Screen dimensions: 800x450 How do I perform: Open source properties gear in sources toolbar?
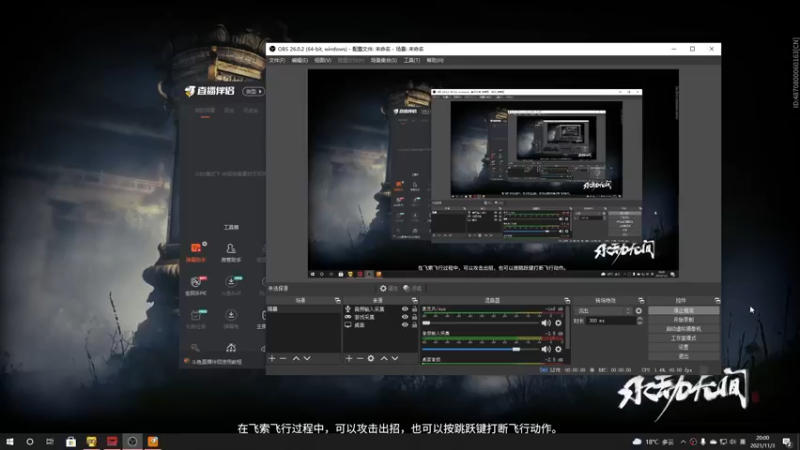point(371,359)
